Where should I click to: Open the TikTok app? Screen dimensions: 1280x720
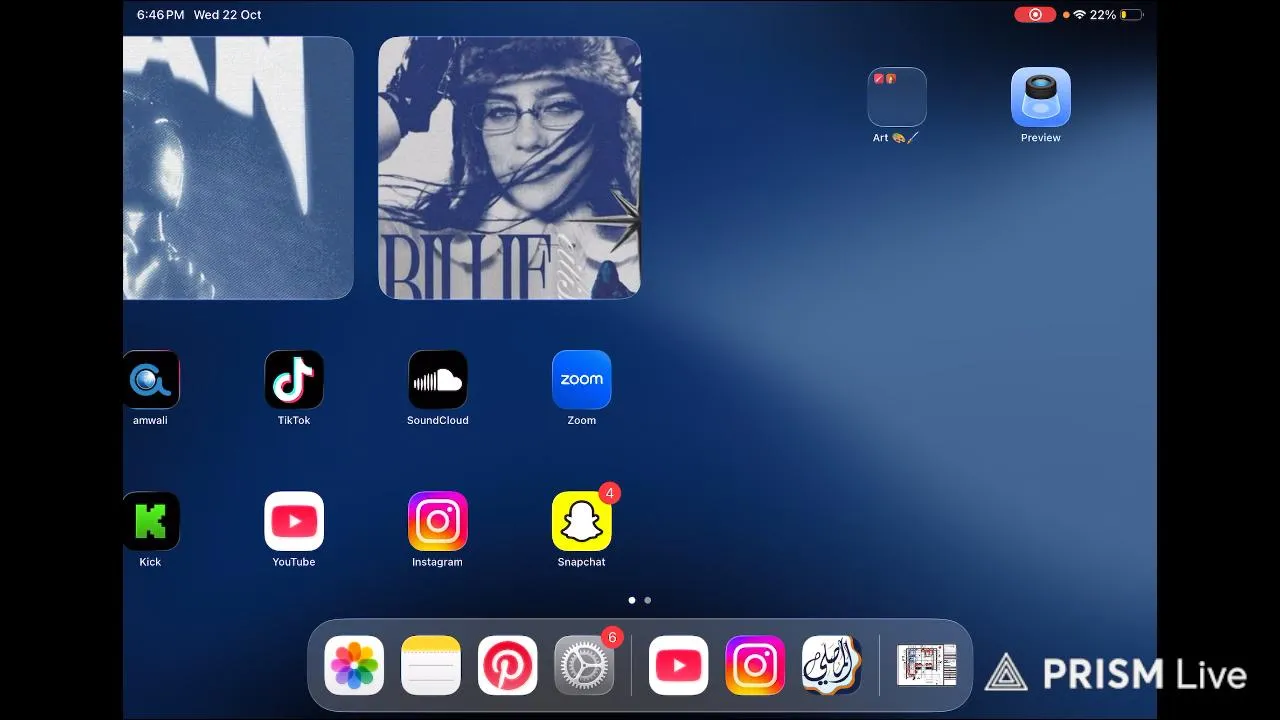(294, 380)
